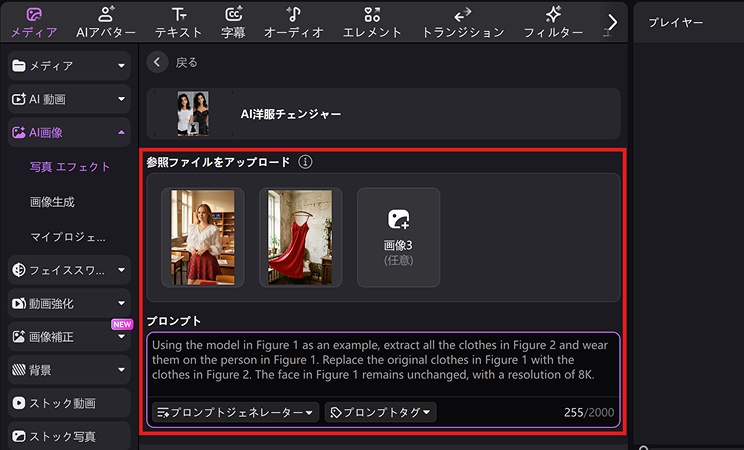Click the ストック動画 play icon
744x450 pixels.
[19, 403]
